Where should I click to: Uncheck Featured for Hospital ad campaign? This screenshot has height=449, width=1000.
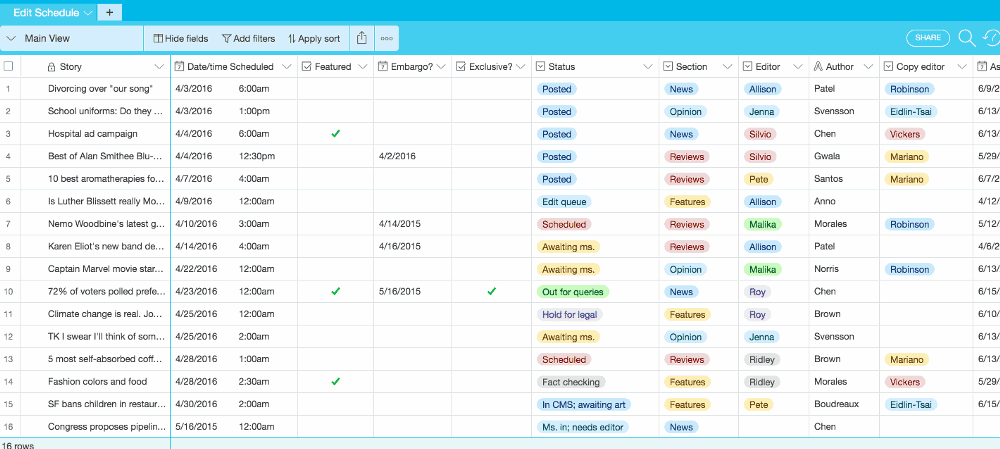[x=335, y=134]
